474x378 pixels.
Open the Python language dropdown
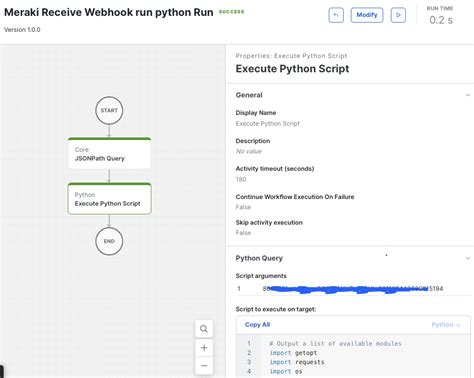tap(446, 325)
